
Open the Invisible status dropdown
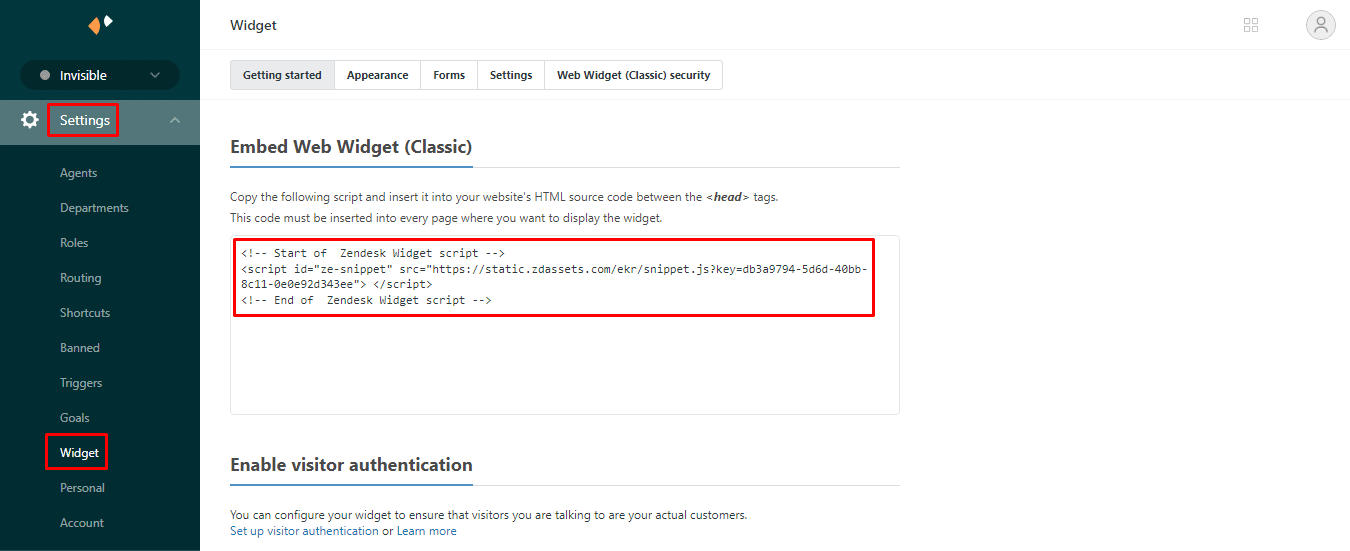click(100, 75)
